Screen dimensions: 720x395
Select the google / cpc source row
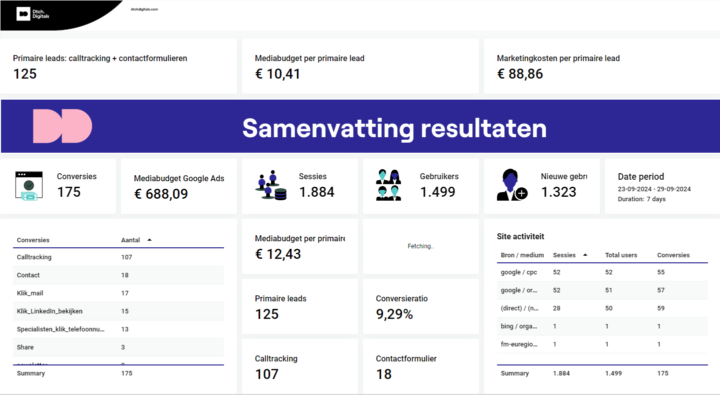[x=602, y=272]
